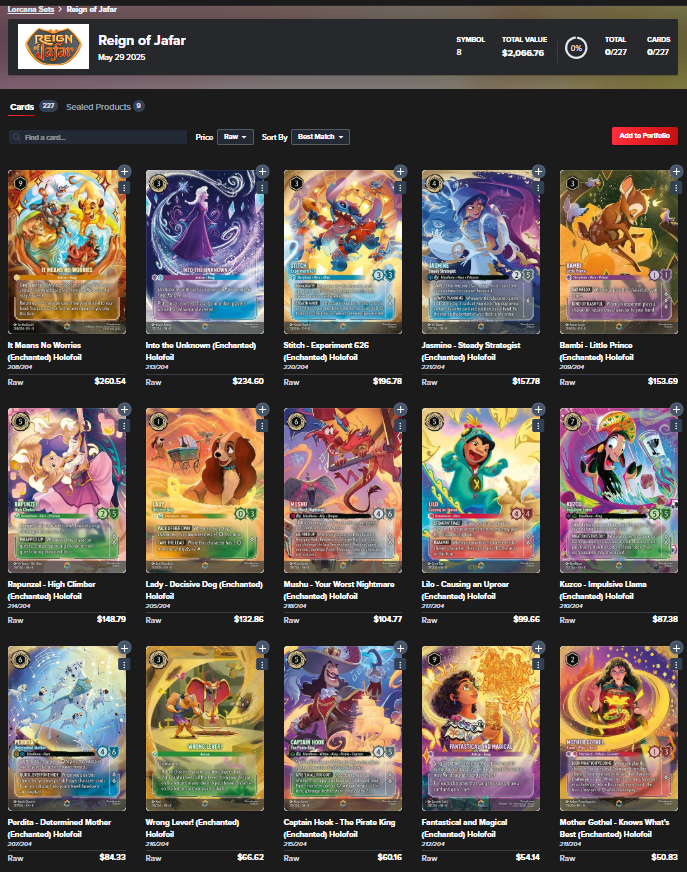Image resolution: width=687 pixels, height=872 pixels.
Task: Click the $2,066.76 total value
Action: pyautogui.click(x=523, y=53)
